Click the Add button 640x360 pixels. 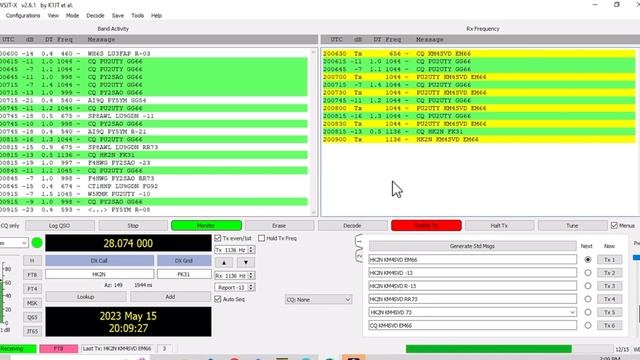pyautogui.click(x=170, y=297)
